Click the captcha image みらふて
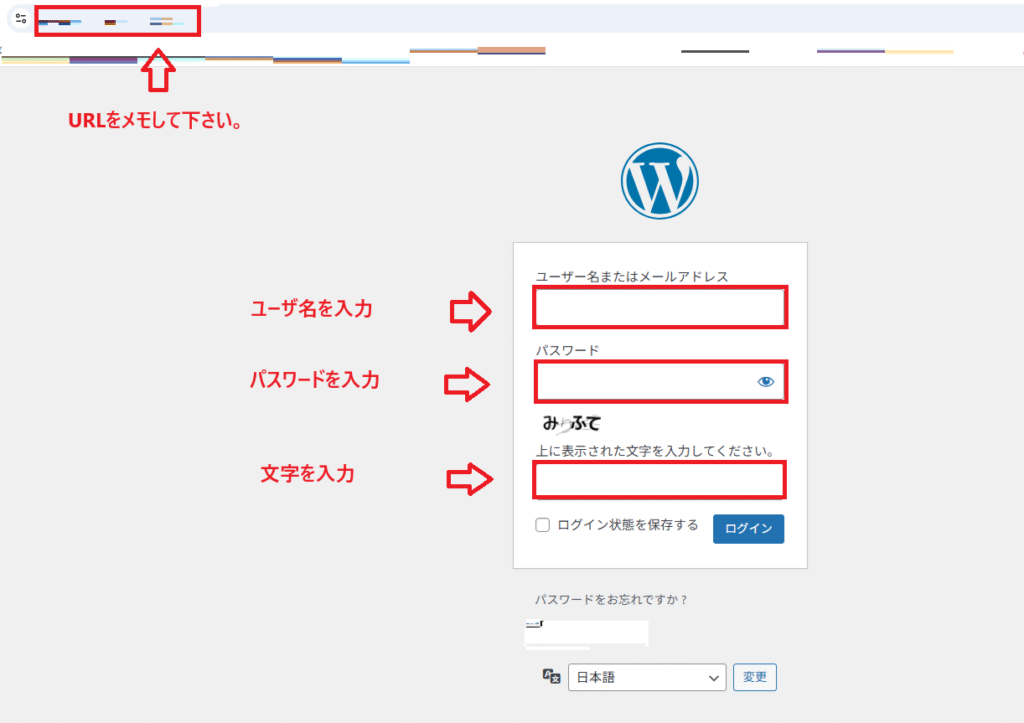1024x723 pixels. [571, 424]
